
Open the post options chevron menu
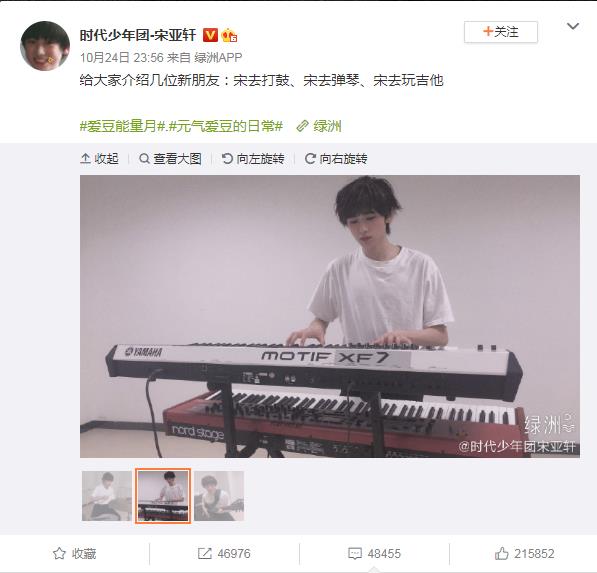coord(573,26)
